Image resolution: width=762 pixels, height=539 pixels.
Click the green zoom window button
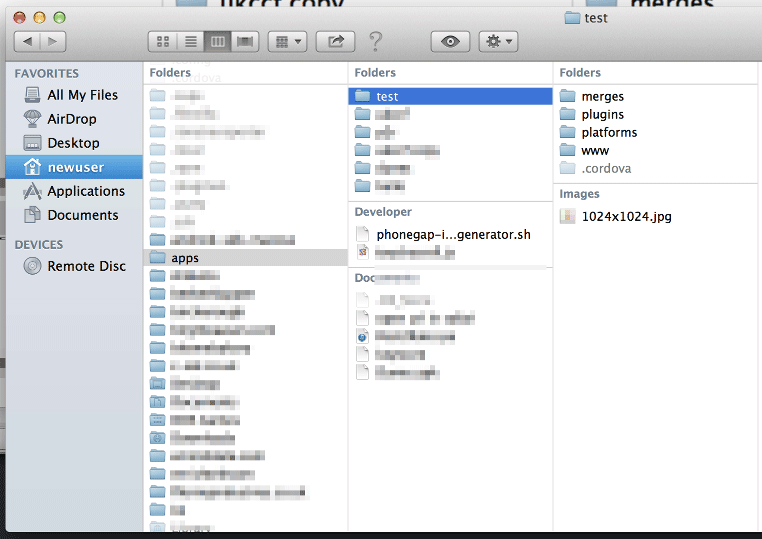pyautogui.click(x=59, y=18)
